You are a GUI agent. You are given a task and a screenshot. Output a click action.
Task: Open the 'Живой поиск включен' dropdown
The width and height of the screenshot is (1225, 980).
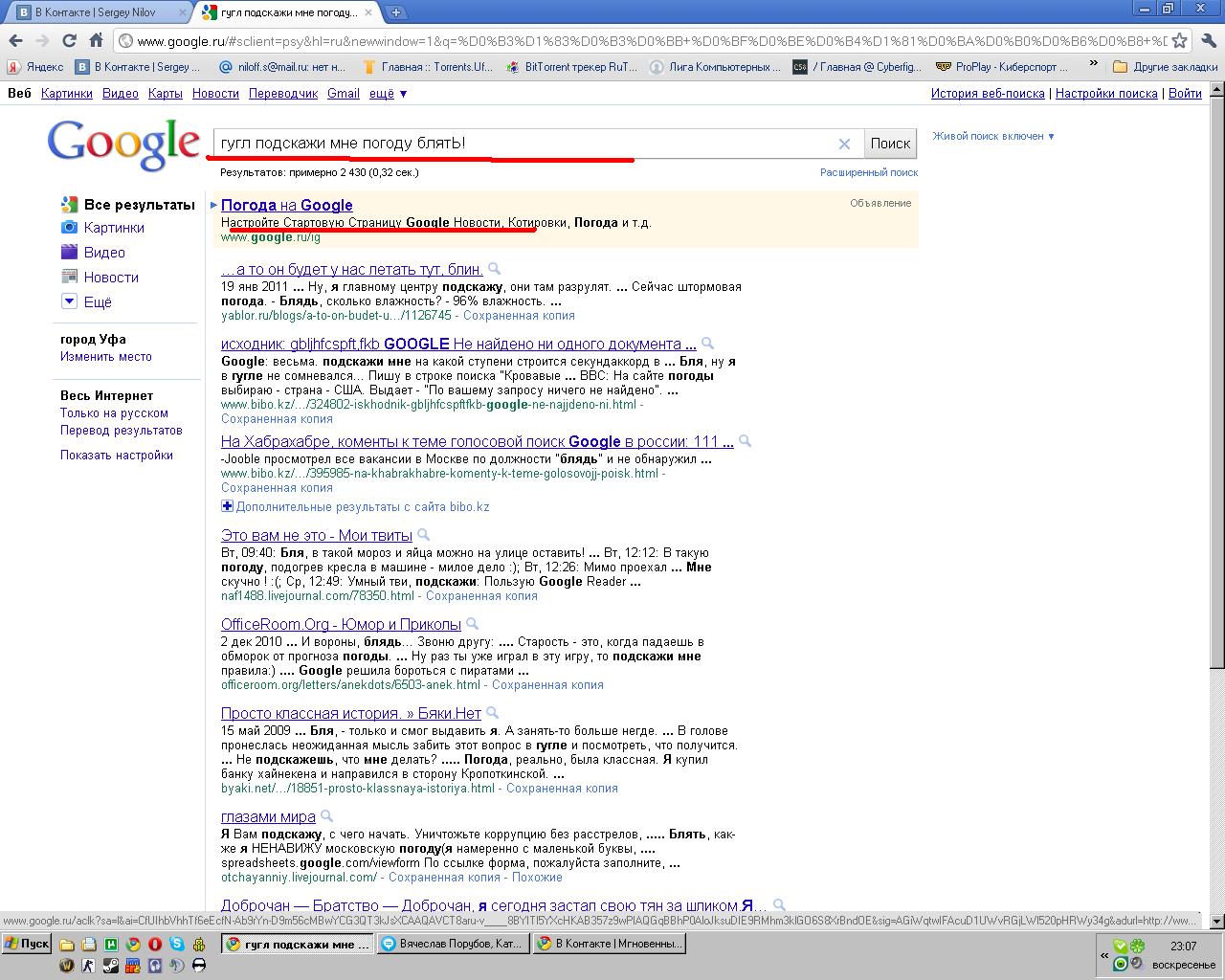993,136
